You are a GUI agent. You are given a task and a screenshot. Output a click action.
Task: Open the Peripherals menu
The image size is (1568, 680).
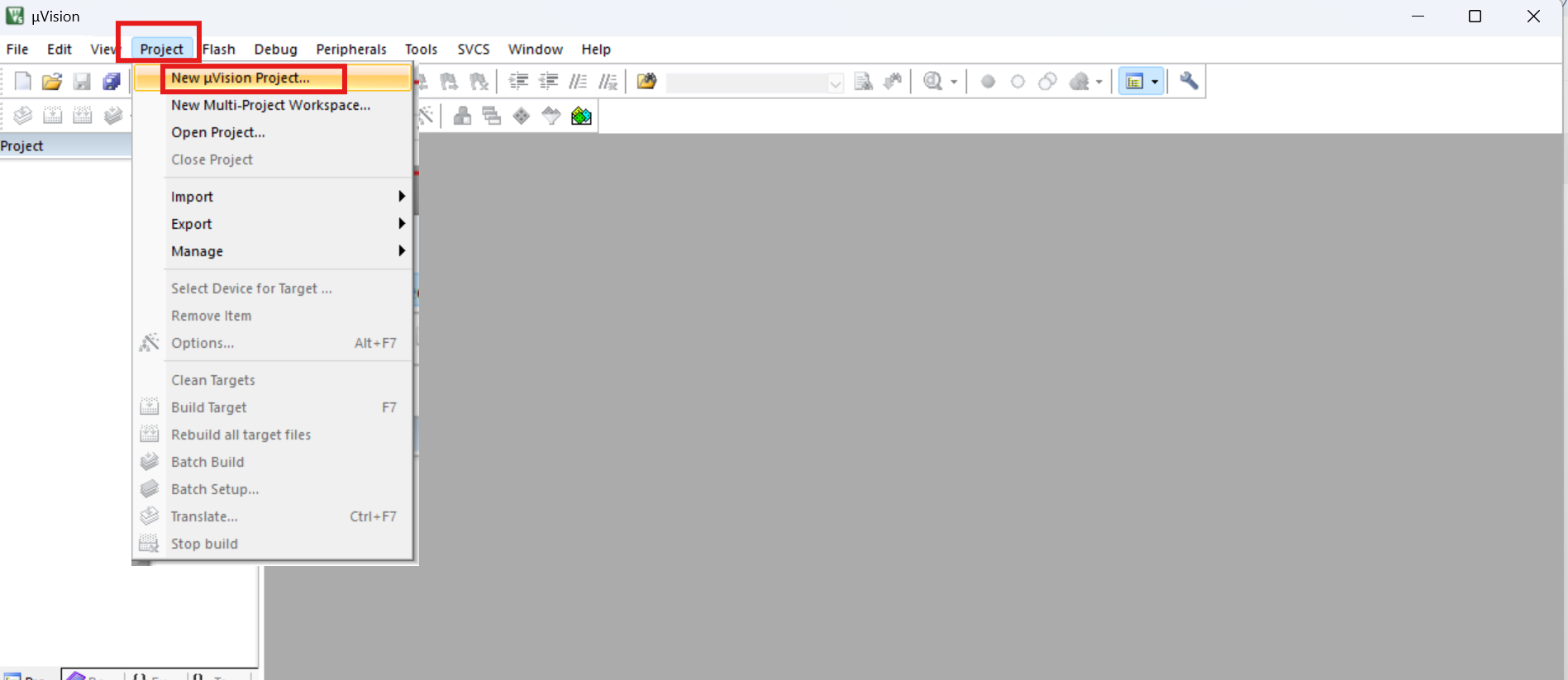click(351, 49)
